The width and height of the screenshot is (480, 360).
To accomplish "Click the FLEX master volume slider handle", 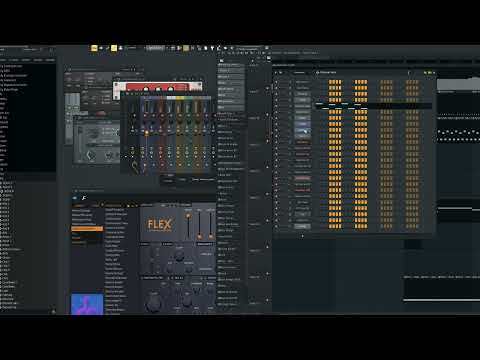I will click(x=188, y=216).
